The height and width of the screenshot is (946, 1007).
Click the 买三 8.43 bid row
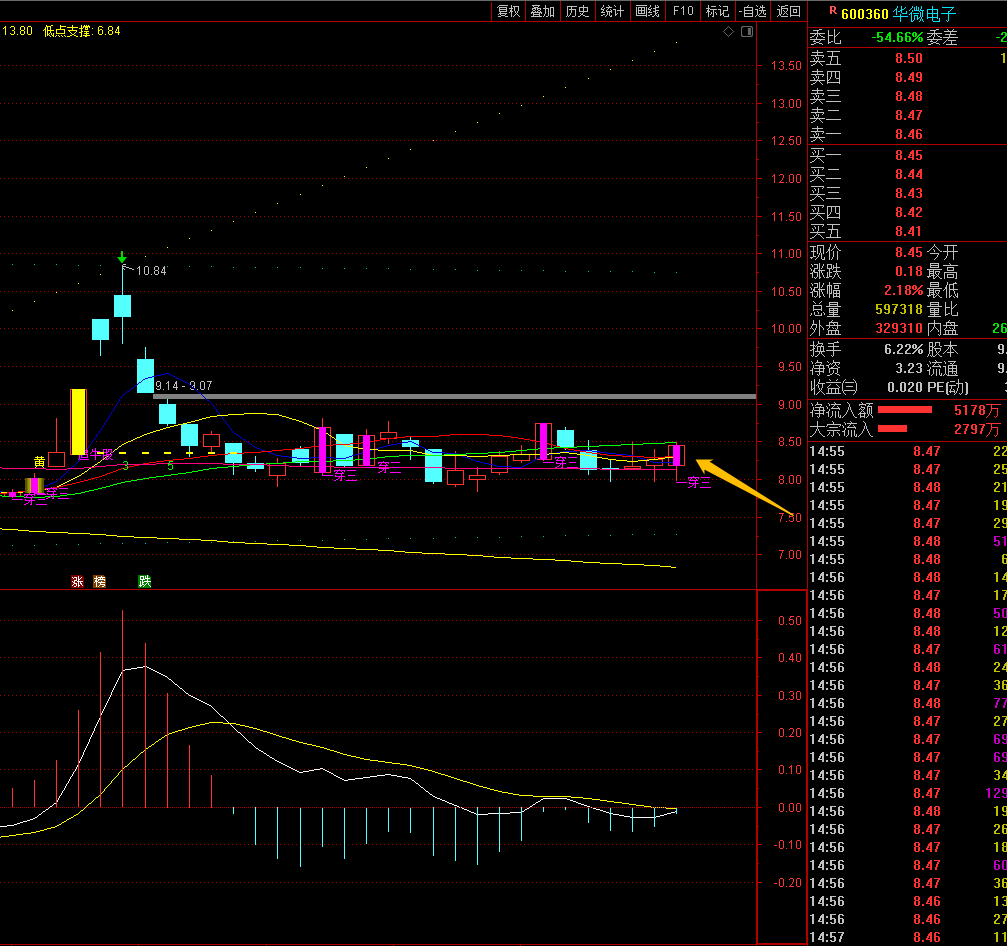tap(907, 193)
